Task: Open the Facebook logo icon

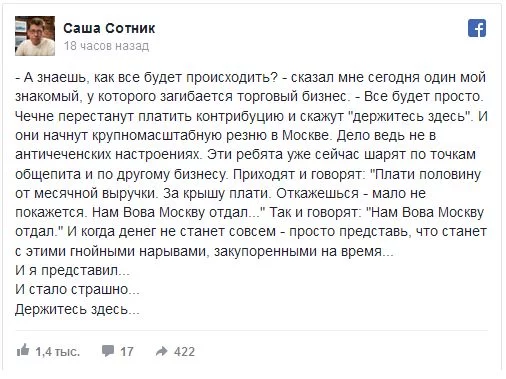Action: point(477,28)
